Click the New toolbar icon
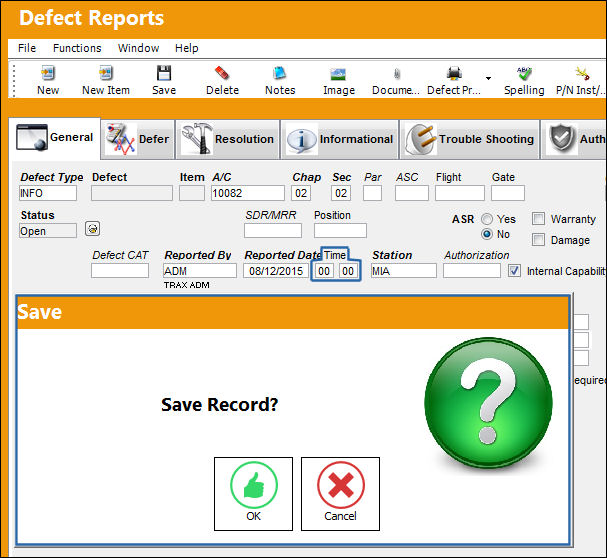607x558 pixels. (x=48, y=73)
